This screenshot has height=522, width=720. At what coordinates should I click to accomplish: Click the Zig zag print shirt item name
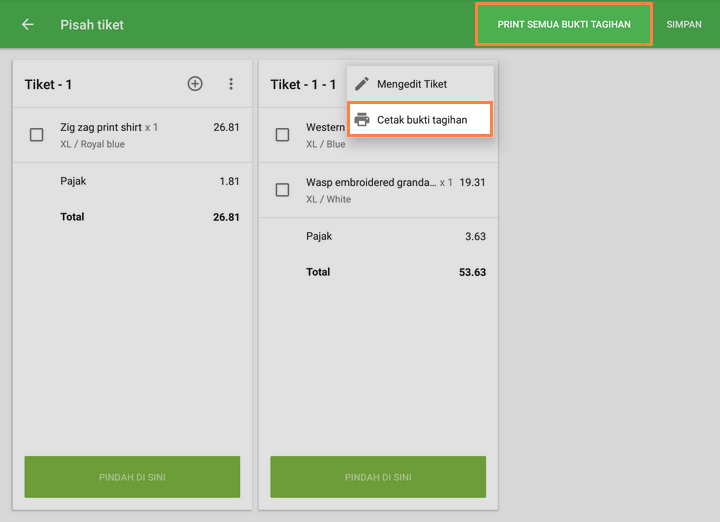(101, 128)
